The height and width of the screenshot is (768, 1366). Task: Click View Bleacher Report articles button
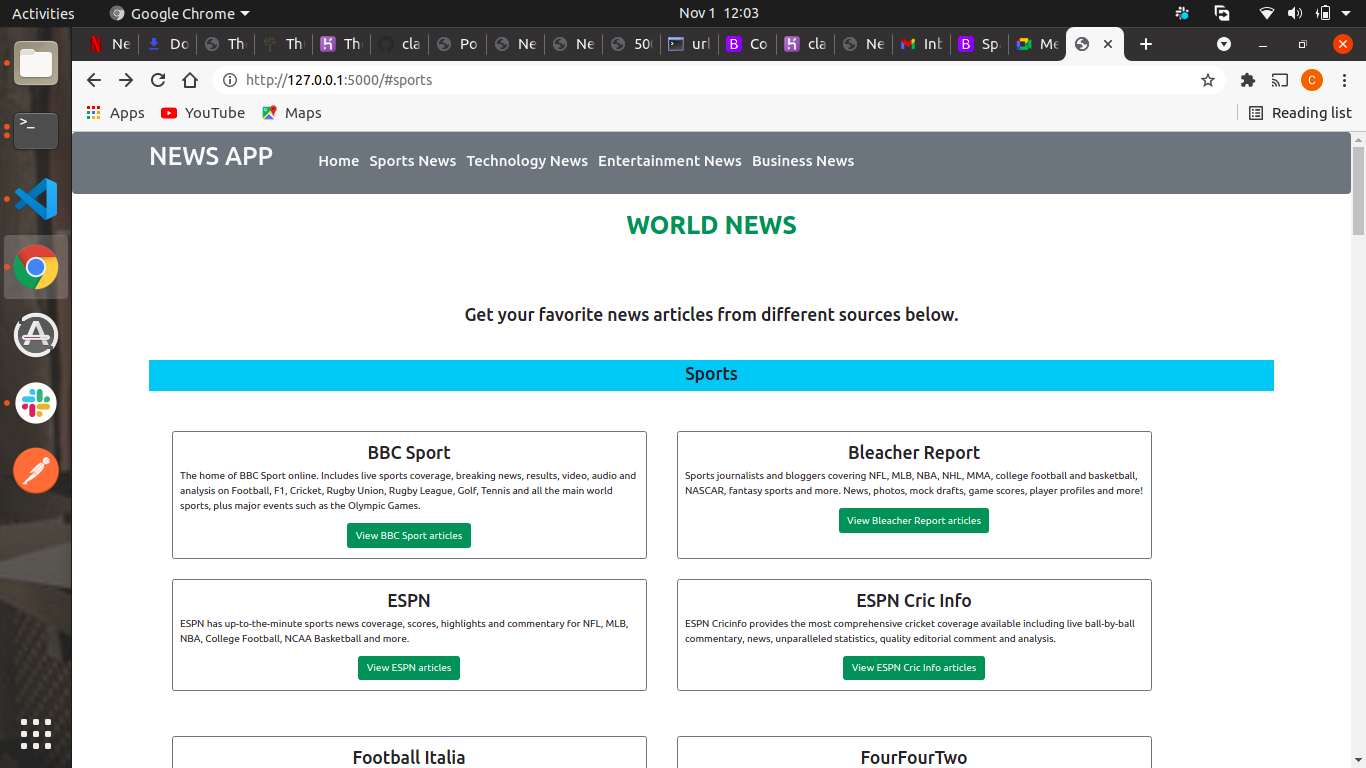click(914, 521)
